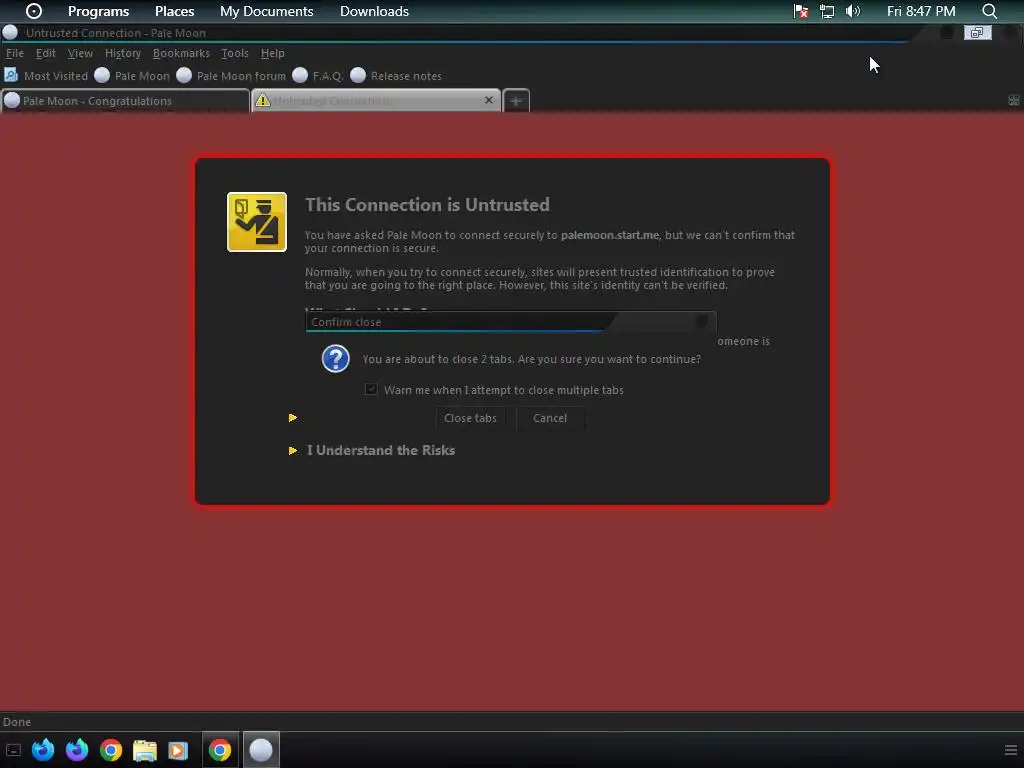Viewport: 1024px width, 768px height.
Task: Open the panel search magnifier icon
Action: (989, 11)
